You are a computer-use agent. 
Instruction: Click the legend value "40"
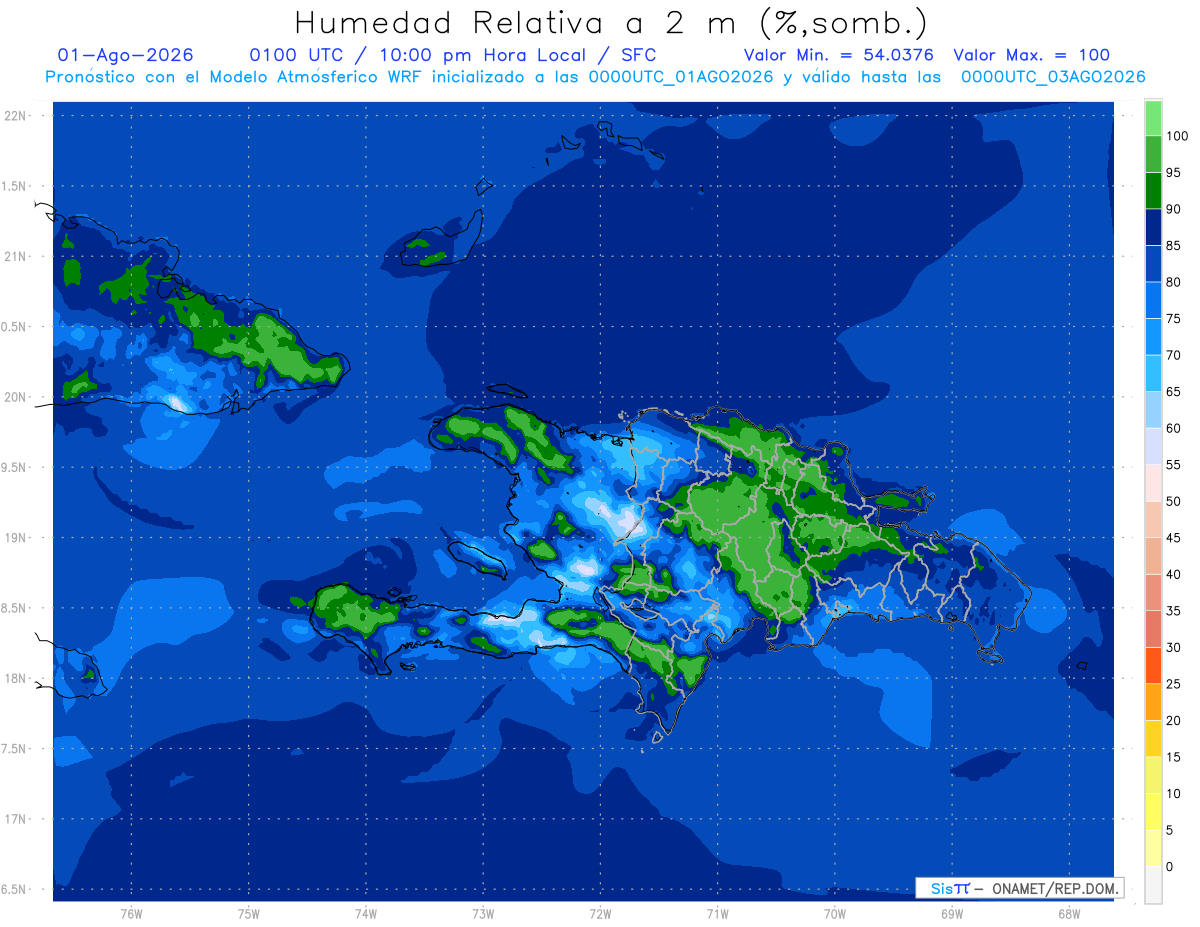click(1173, 574)
